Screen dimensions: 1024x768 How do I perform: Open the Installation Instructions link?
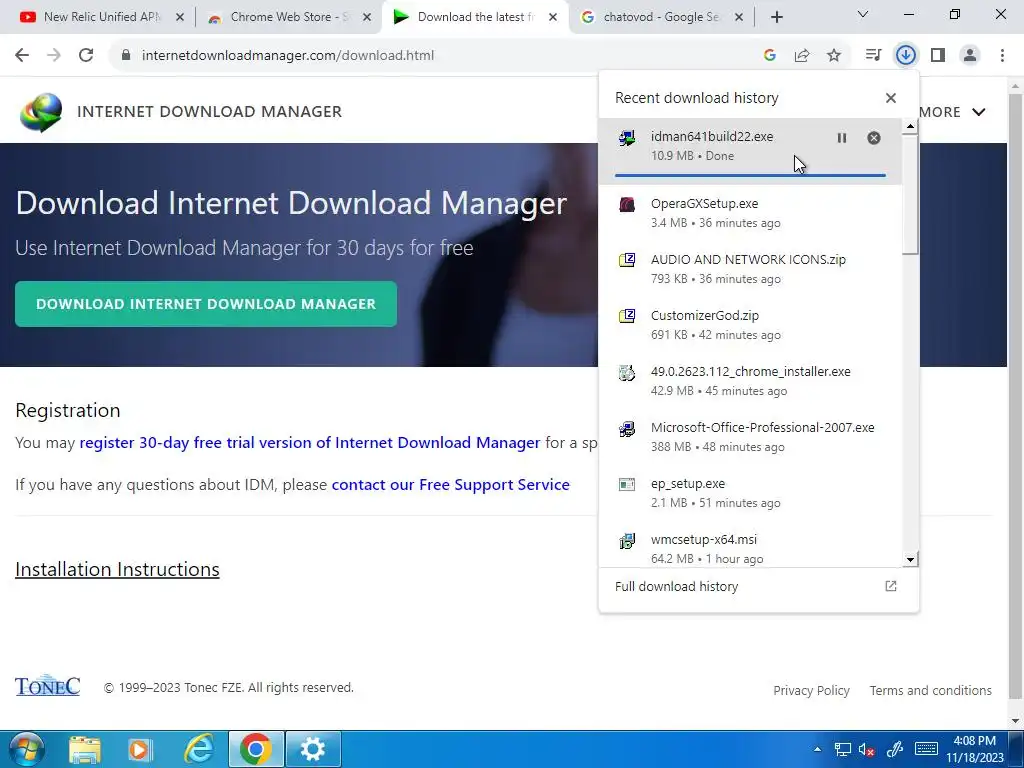point(117,569)
